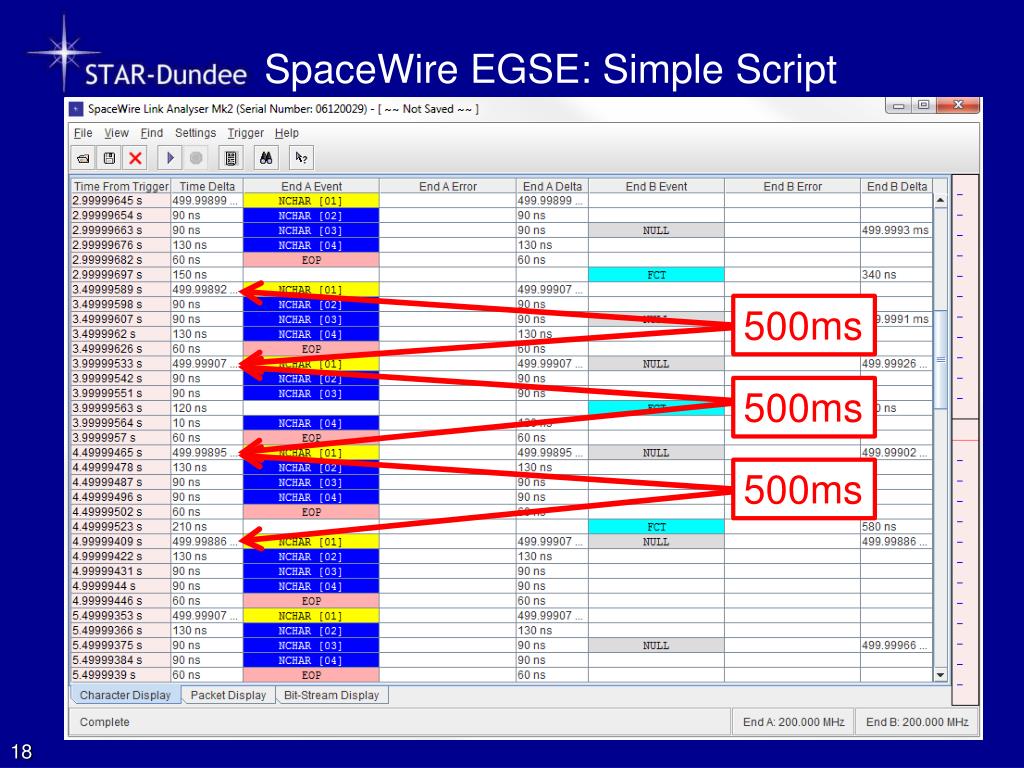
Task: Click the FCT cell at 2.99999697 s
Action: [656, 275]
